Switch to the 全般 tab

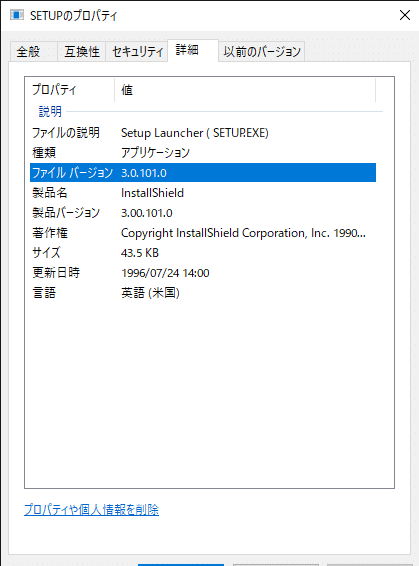tap(33, 52)
